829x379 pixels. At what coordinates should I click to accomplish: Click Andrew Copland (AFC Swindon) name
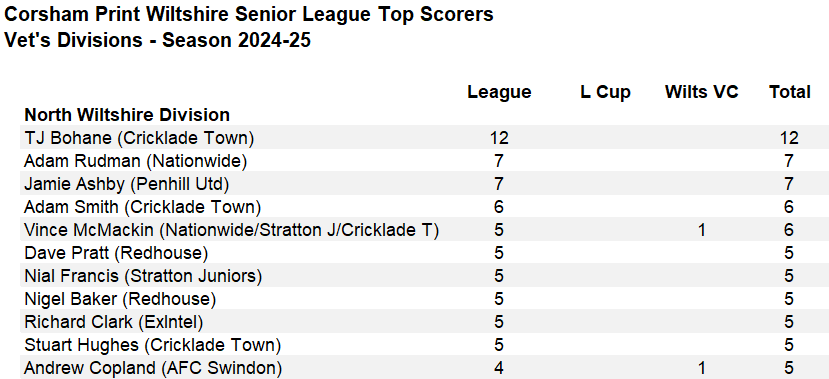coord(153,368)
